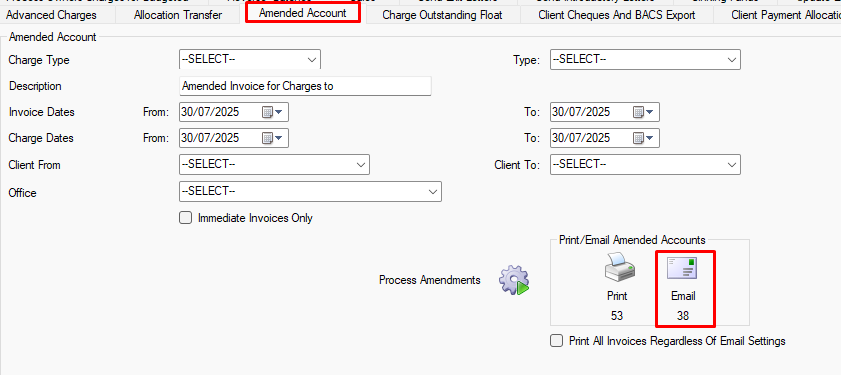Click the Process Amendments gear icon
Image resolution: width=841 pixels, height=375 pixels.
514,280
